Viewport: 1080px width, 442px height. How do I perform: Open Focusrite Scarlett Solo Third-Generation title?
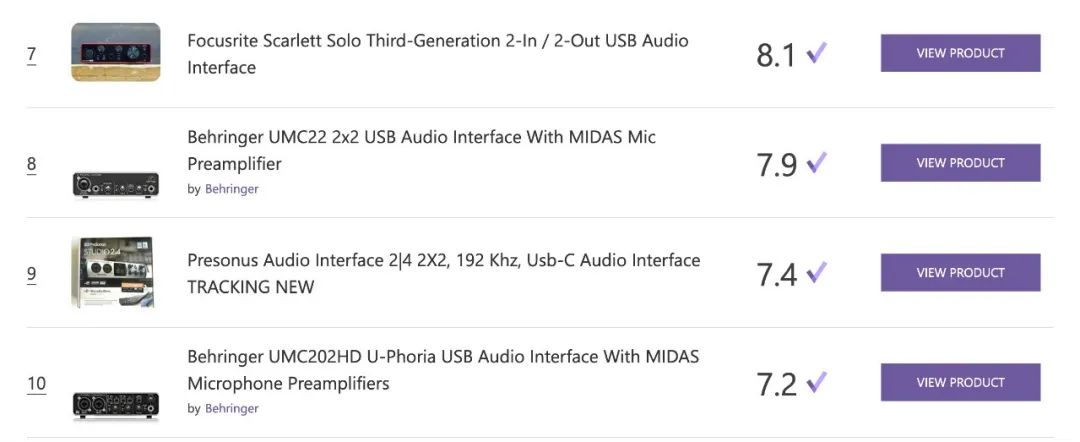tap(438, 54)
